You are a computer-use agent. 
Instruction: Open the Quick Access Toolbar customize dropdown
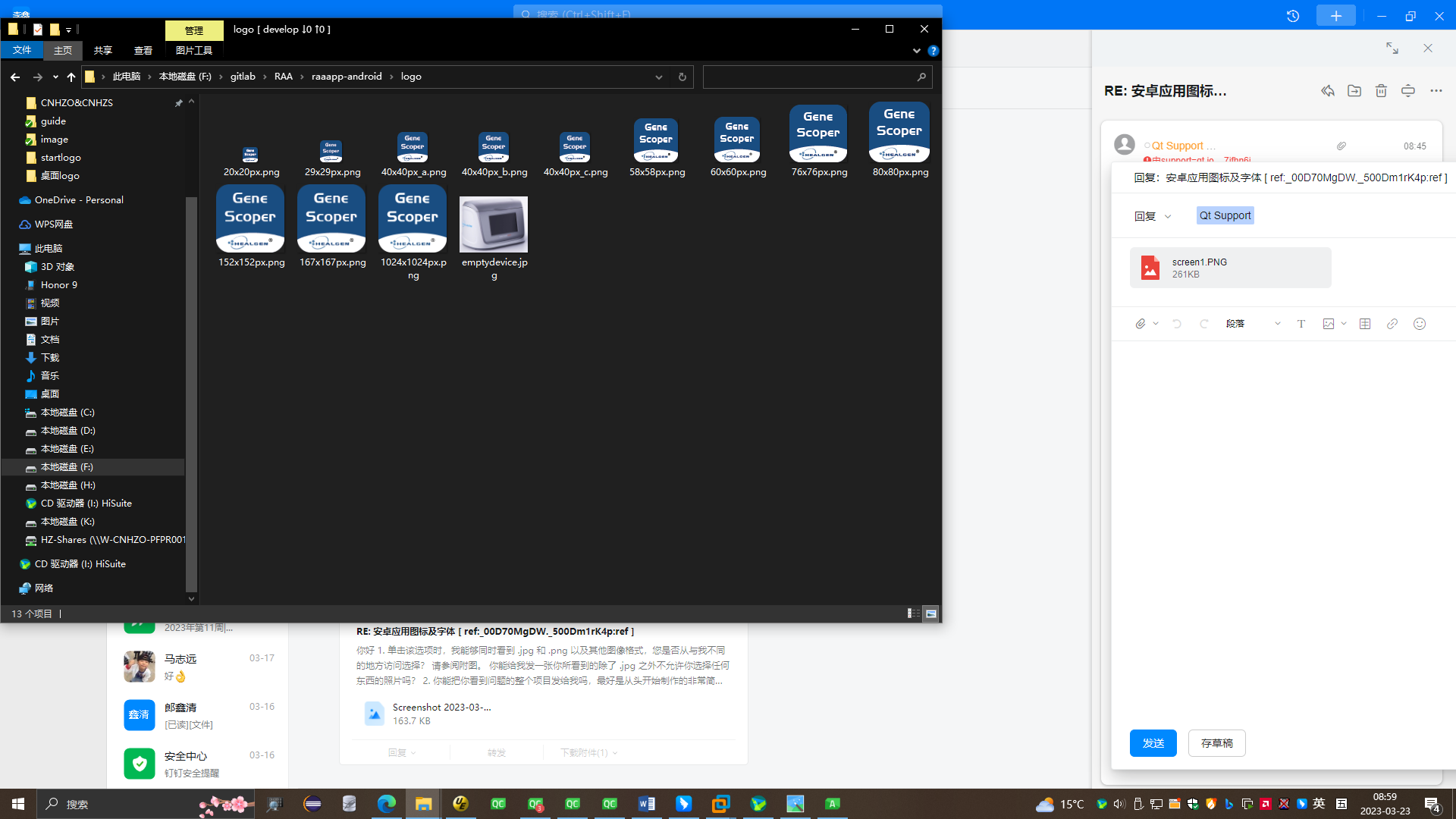click(68, 30)
